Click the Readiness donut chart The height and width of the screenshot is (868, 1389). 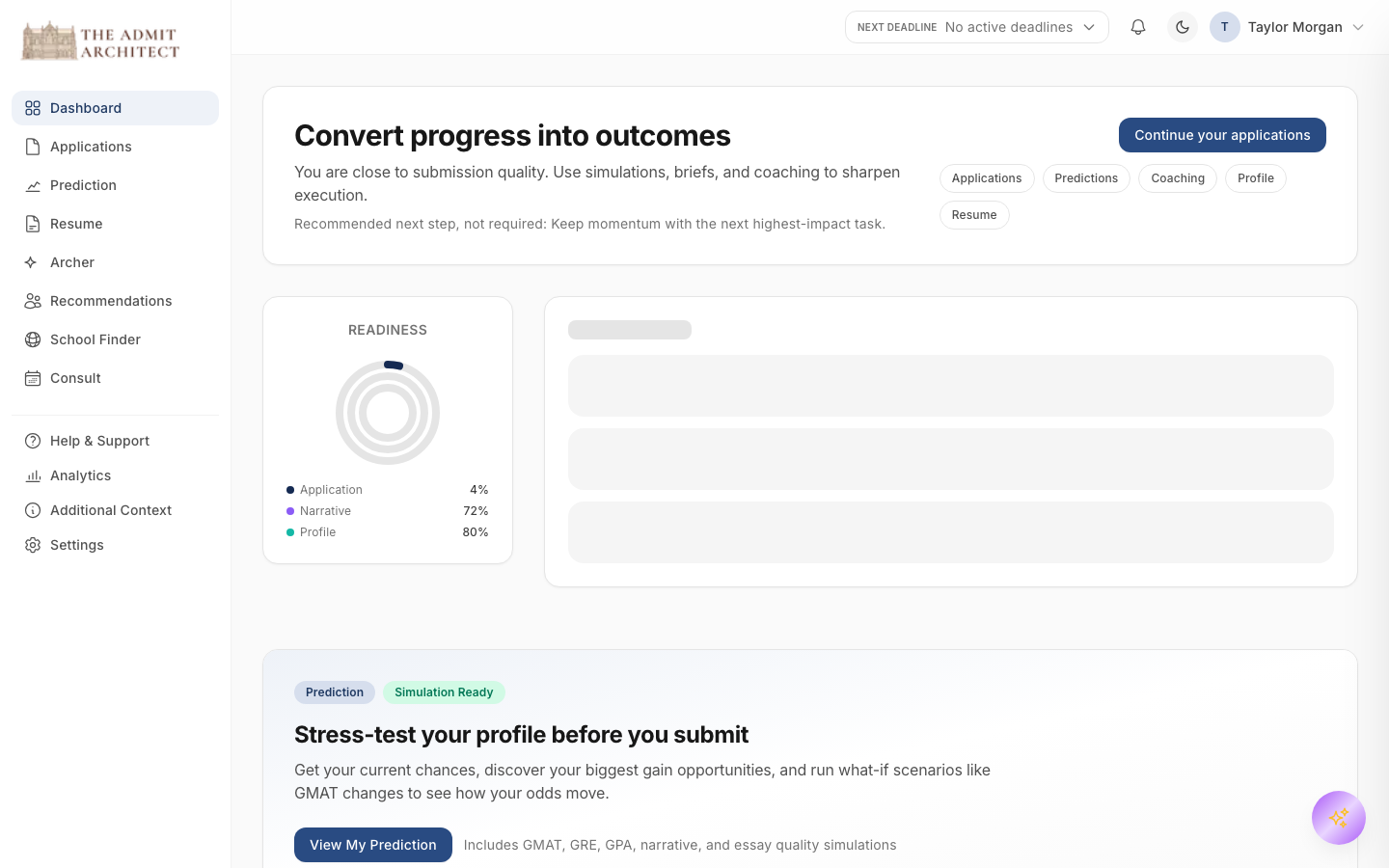[388, 412]
